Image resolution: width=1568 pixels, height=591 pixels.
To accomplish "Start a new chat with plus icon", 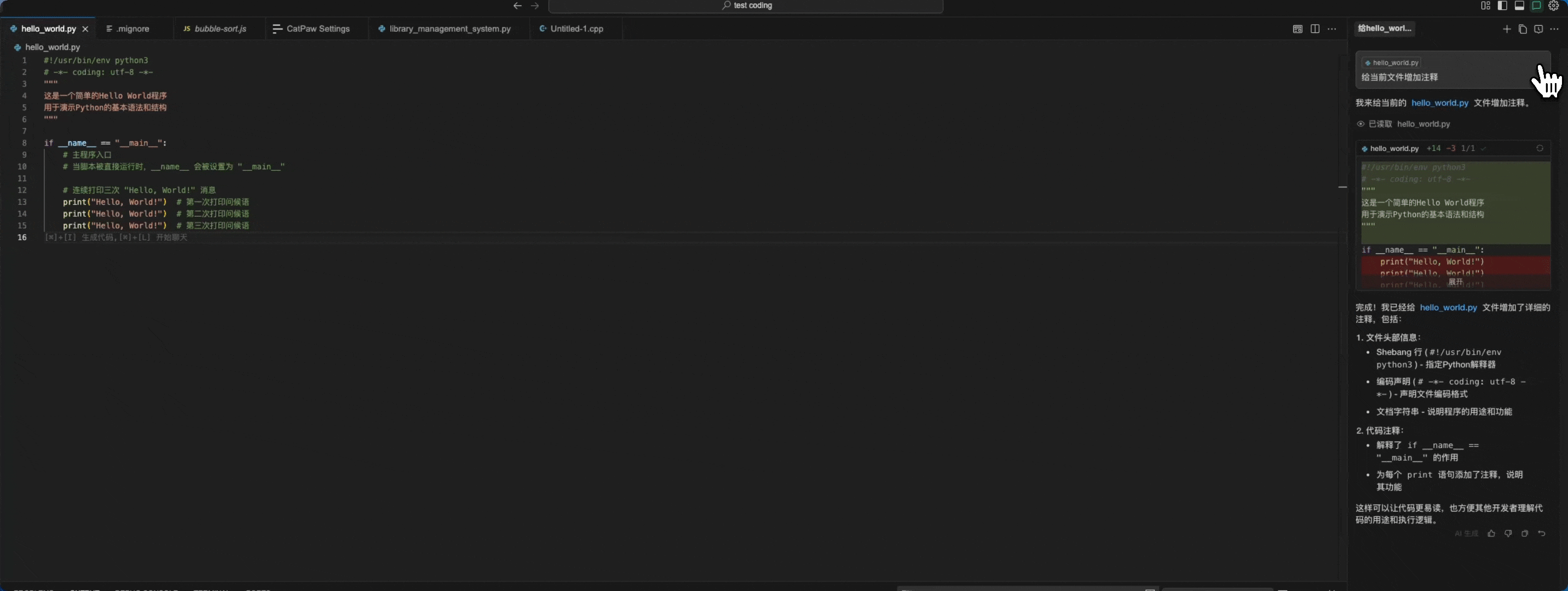I will pyautogui.click(x=1507, y=29).
